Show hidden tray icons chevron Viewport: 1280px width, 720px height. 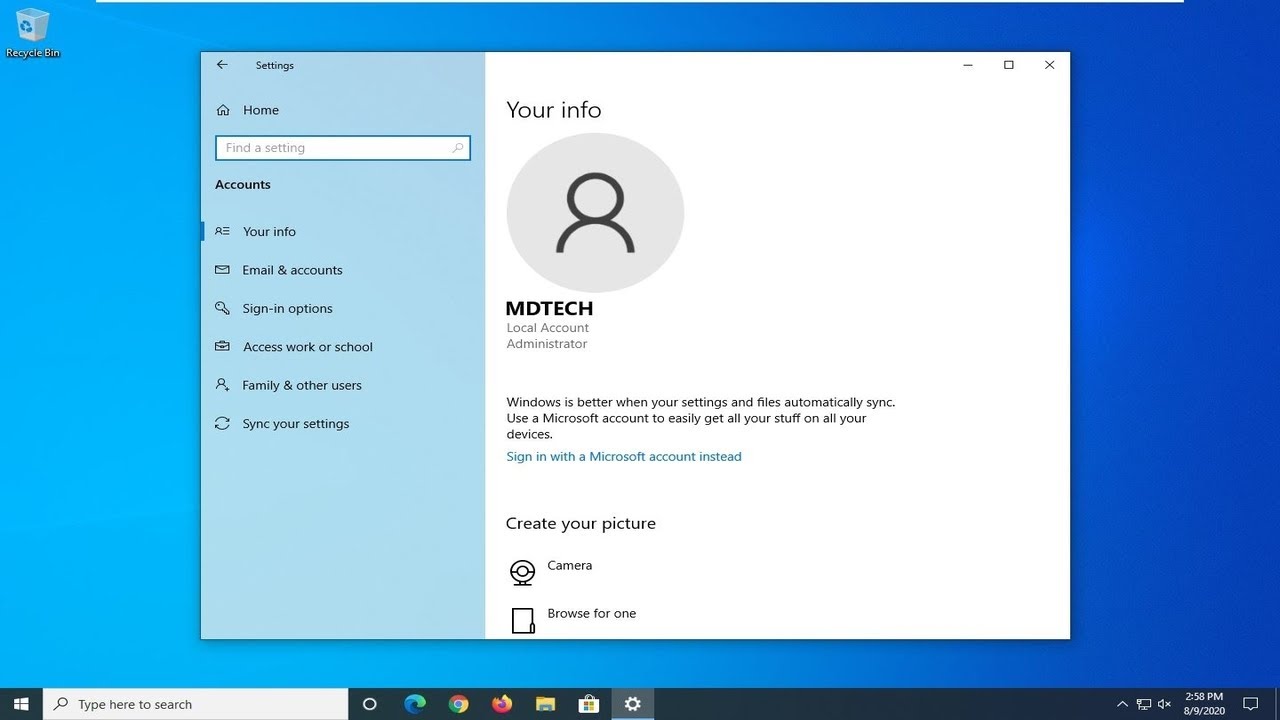tap(1122, 704)
